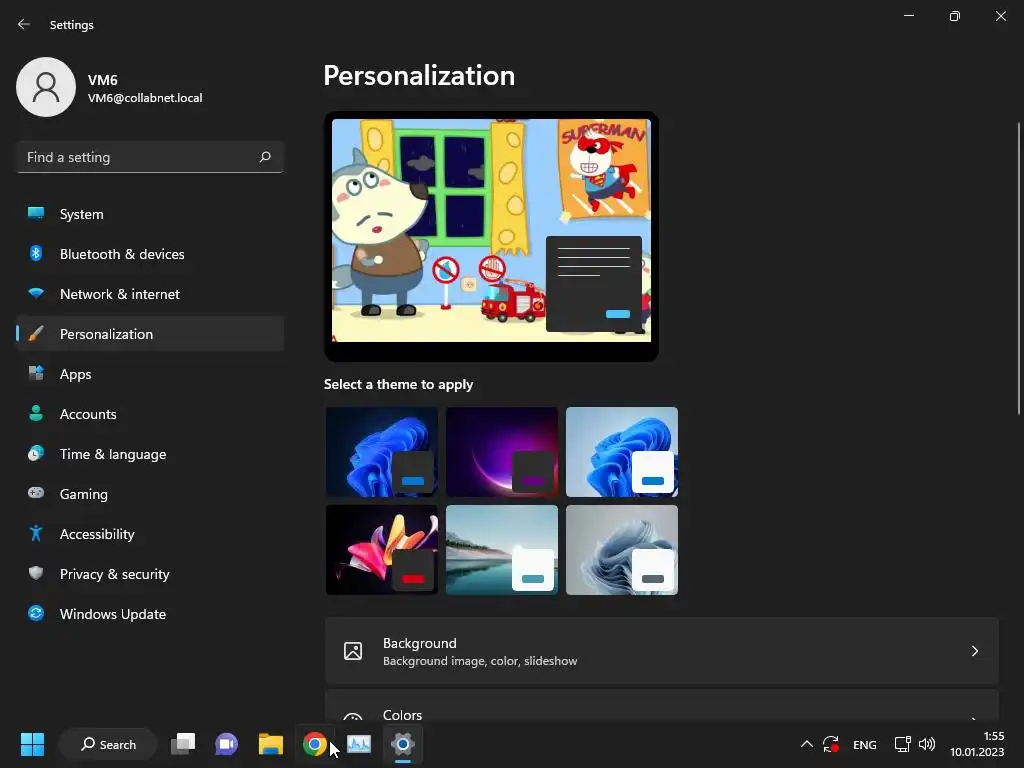Show hidden system tray icons
The image size is (1024, 768).
click(x=807, y=744)
